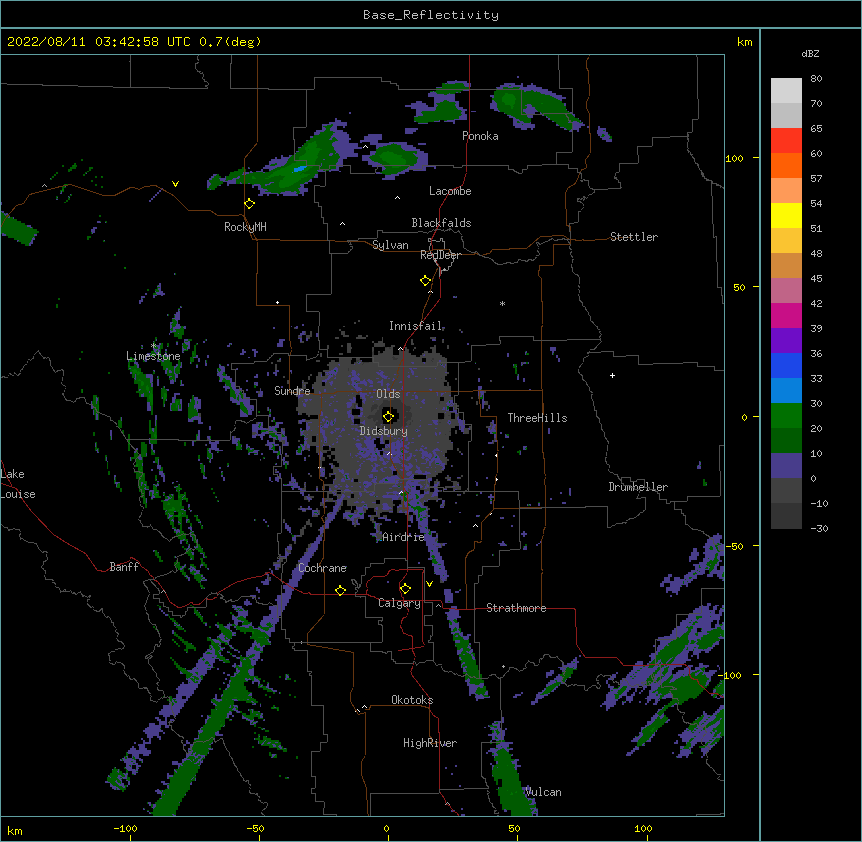Click the radar site marker between Olds and Didsbury
Screen dimensions: 862x842
point(389,416)
